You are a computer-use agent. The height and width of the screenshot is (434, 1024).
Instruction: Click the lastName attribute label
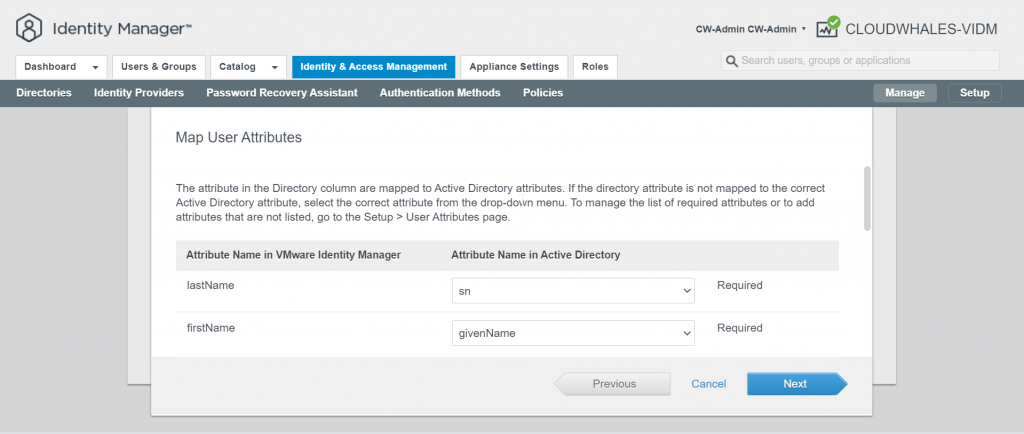[x=210, y=285]
